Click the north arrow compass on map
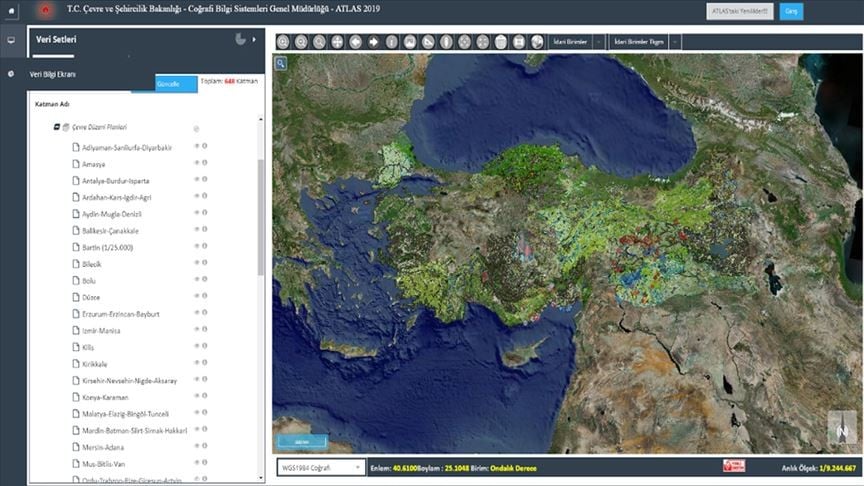This screenshot has height=486, width=864. coord(842,433)
